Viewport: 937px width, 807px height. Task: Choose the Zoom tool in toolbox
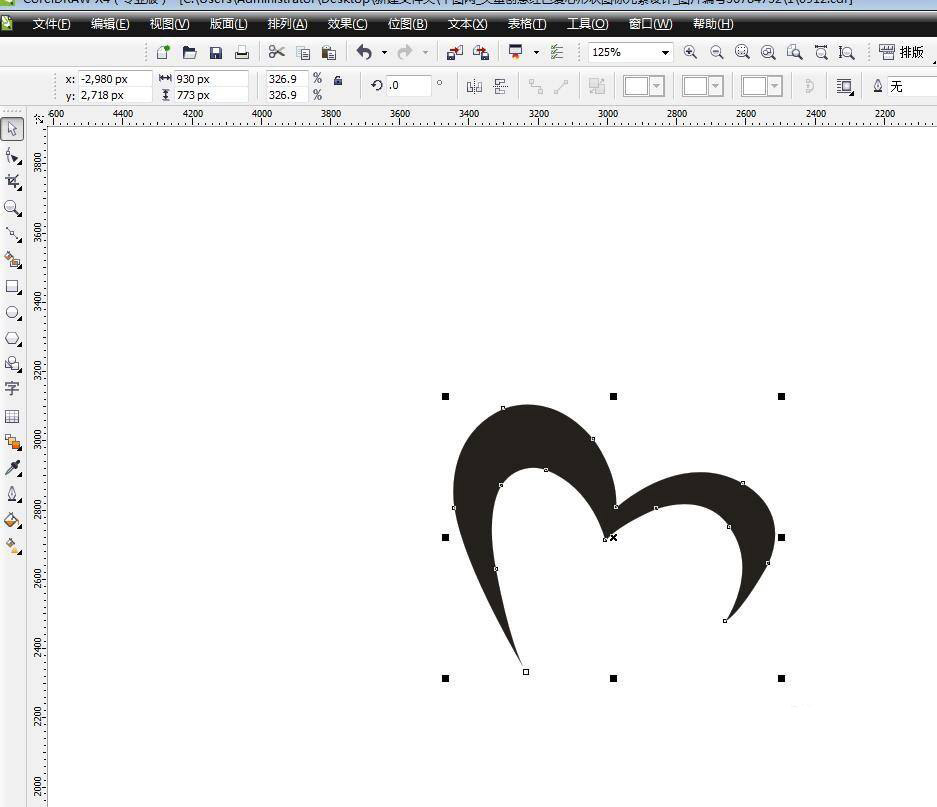[x=12, y=207]
